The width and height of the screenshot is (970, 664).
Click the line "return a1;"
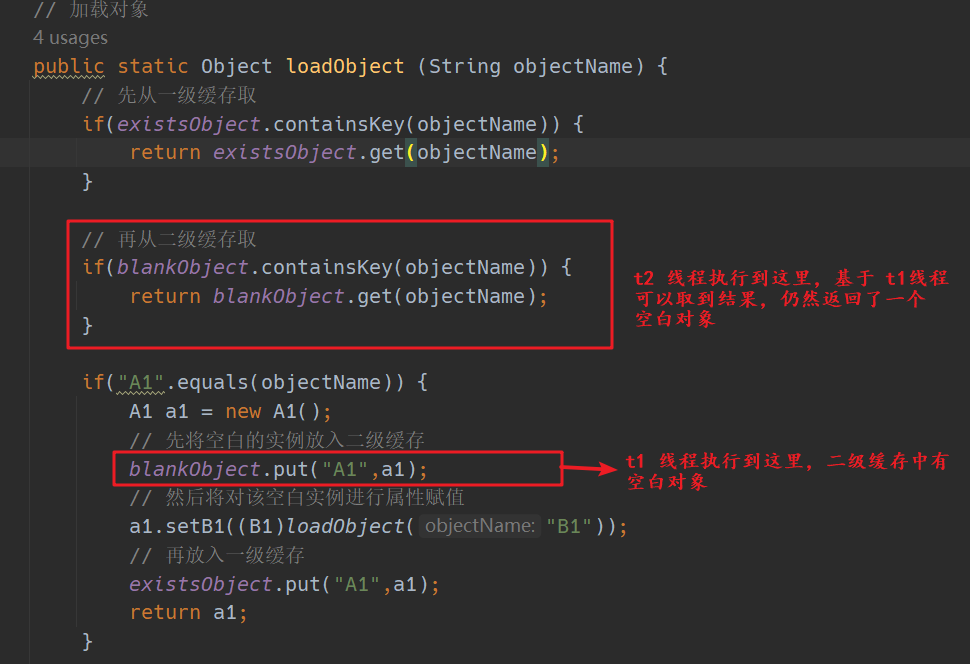click(x=189, y=613)
